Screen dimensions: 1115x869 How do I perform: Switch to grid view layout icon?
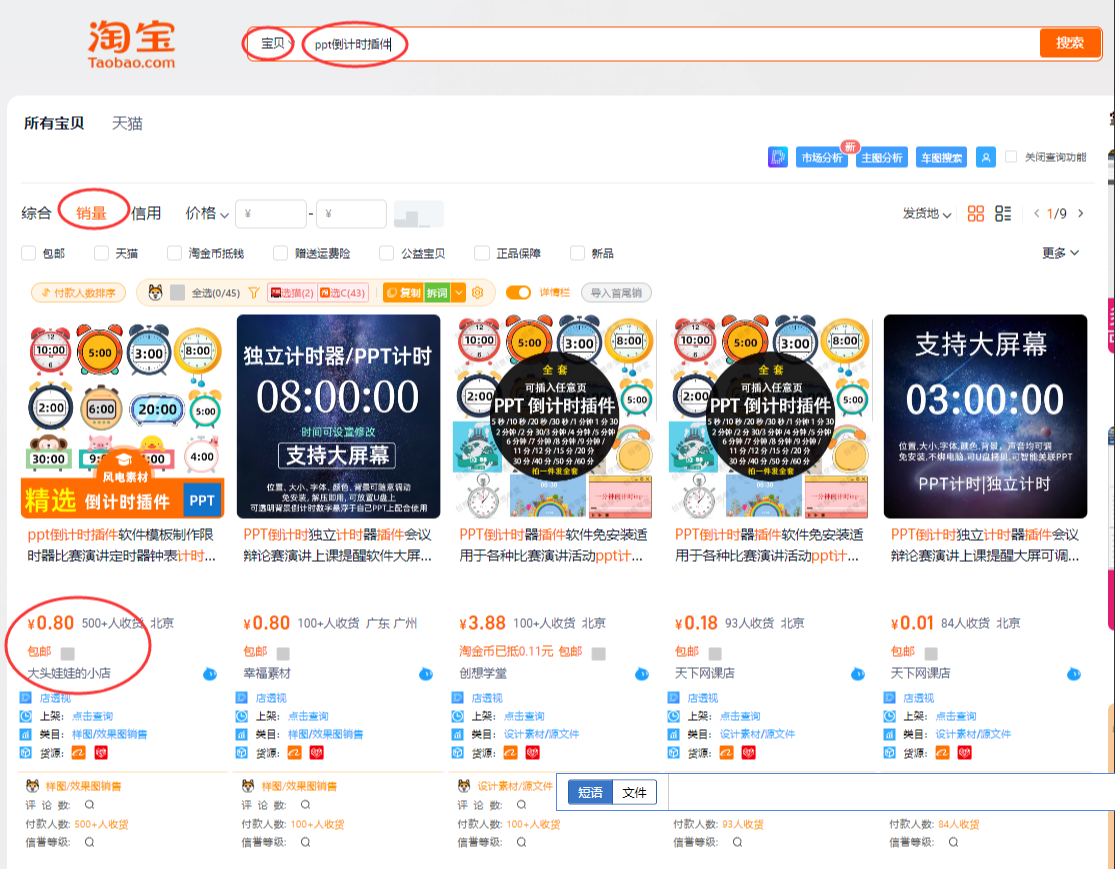[976, 214]
